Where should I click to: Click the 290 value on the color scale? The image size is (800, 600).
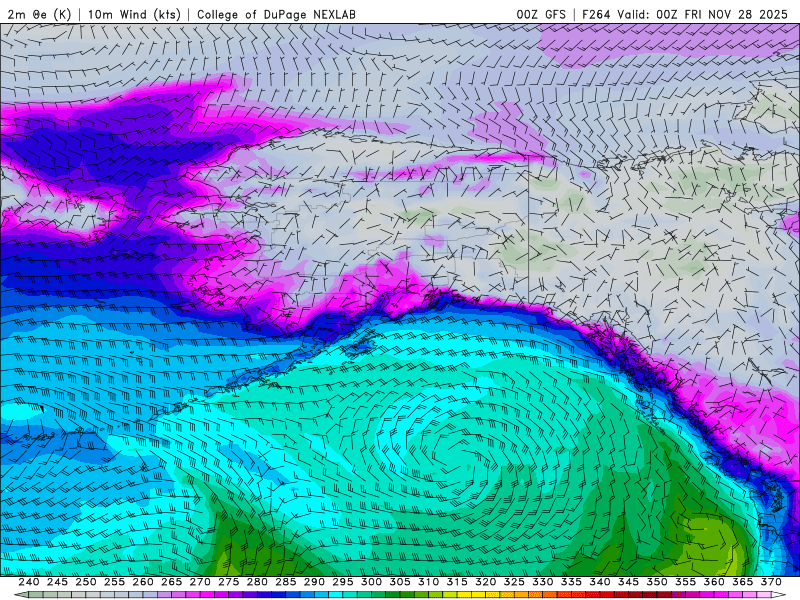coord(314,582)
